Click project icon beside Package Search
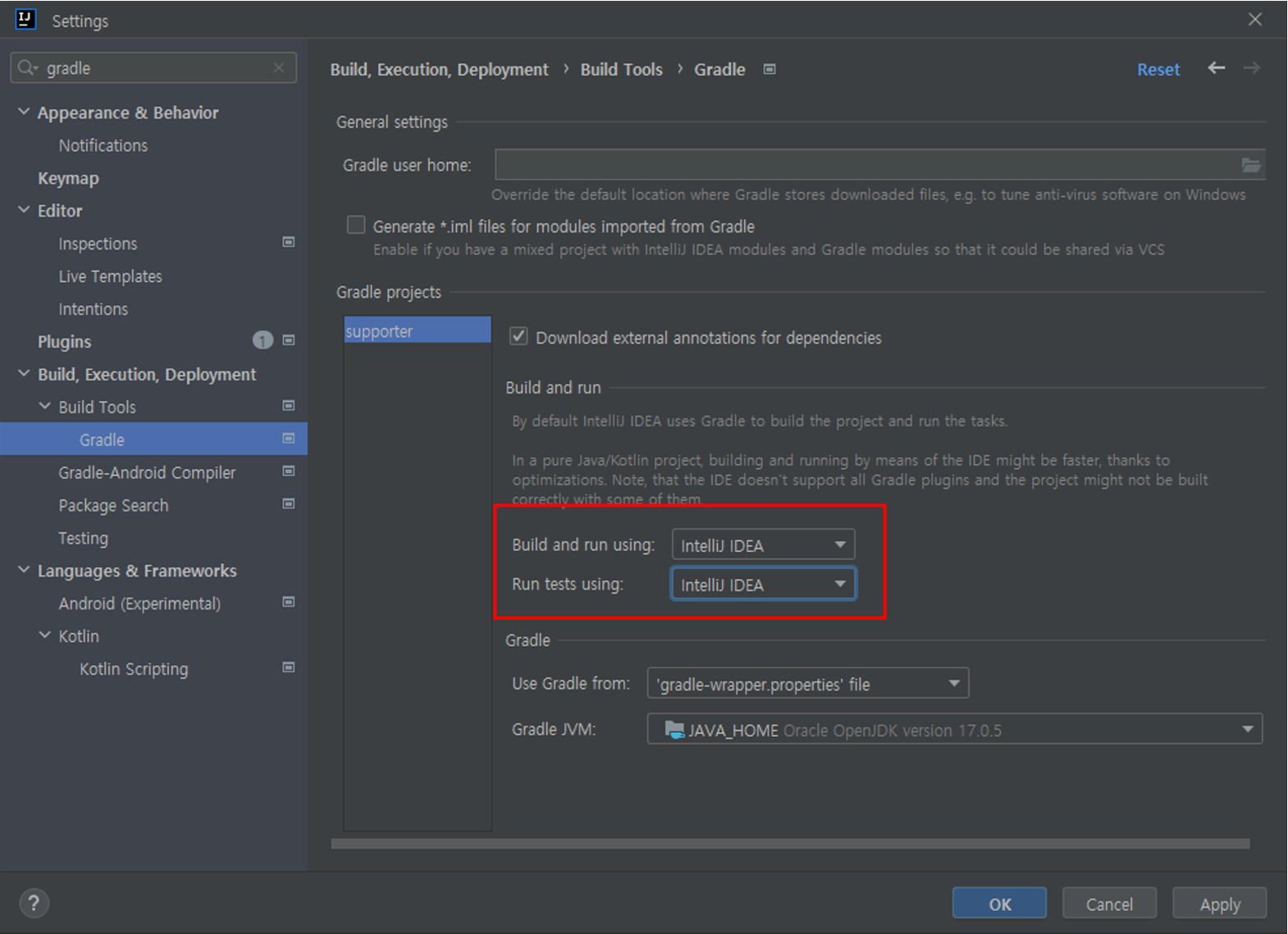The image size is (1288, 934). pos(289,504)
